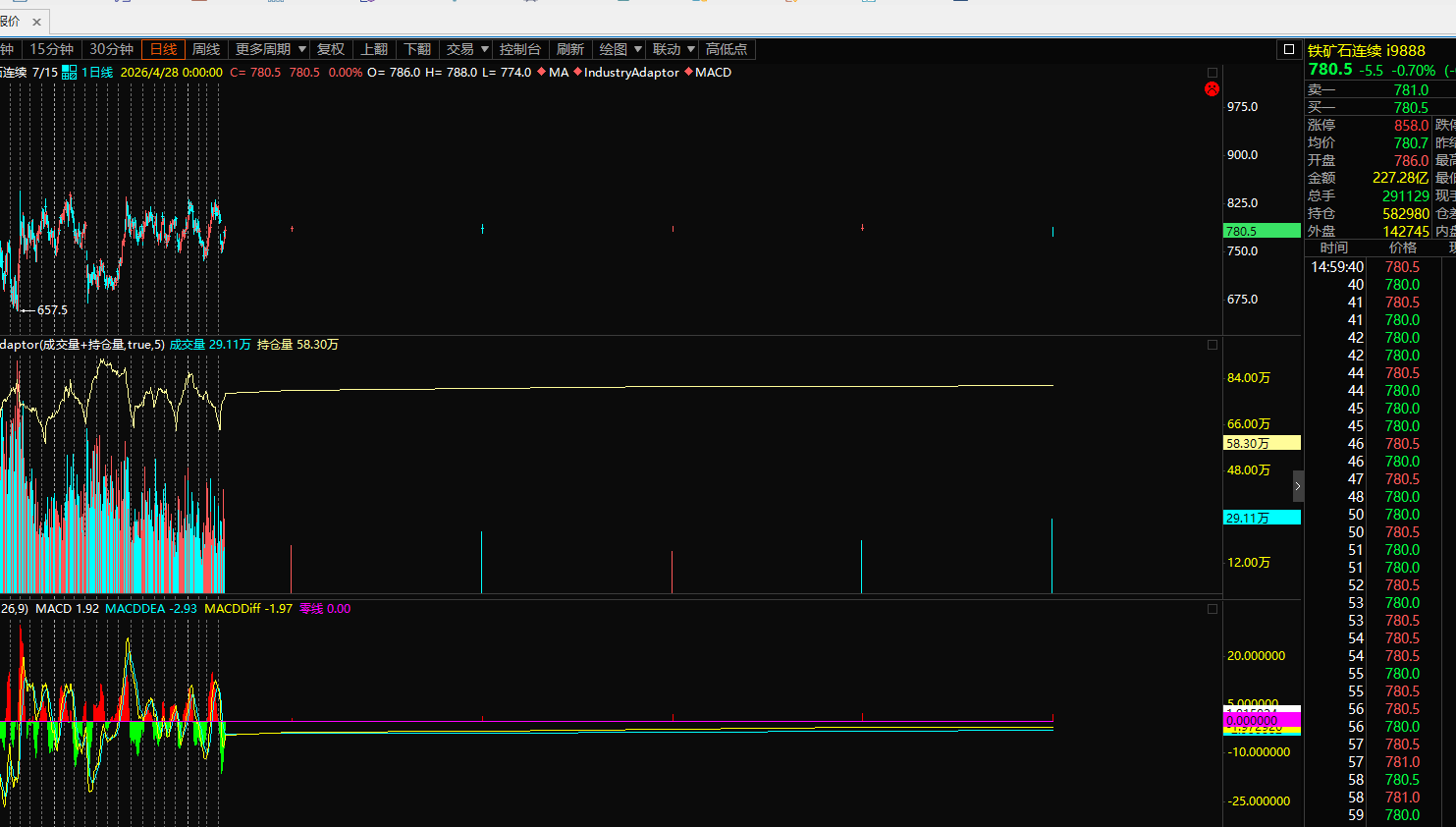The image size is (1456, 827).
Task: Click the red diamond next to MA
Action: 541,72
